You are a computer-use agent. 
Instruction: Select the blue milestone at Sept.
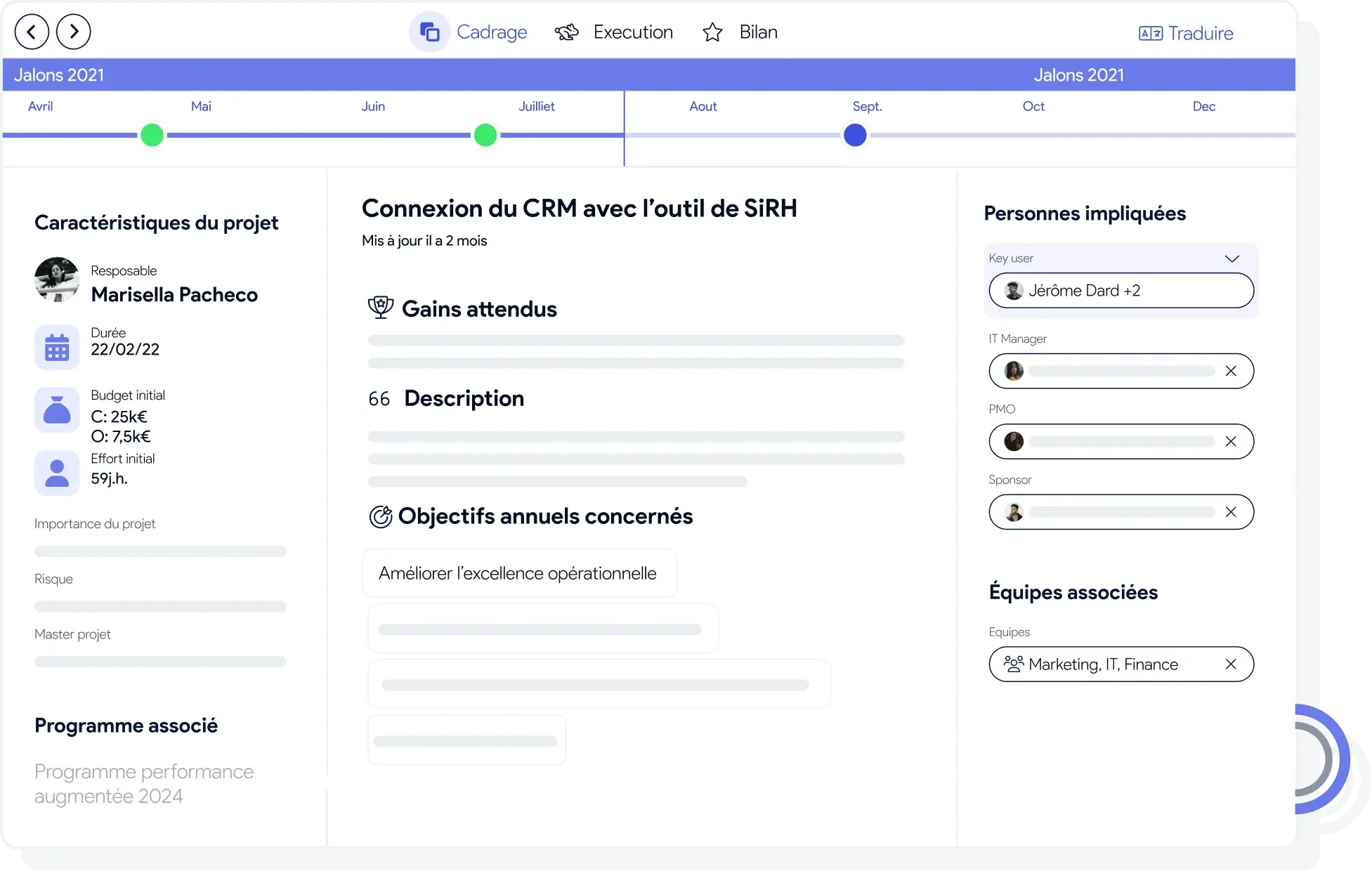(x=855, y=135)
